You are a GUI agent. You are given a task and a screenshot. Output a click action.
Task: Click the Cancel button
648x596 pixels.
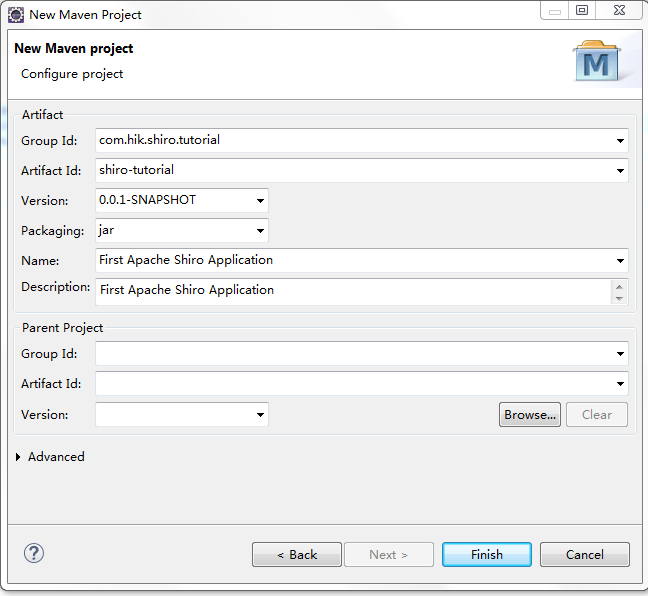tap(585, 554)
